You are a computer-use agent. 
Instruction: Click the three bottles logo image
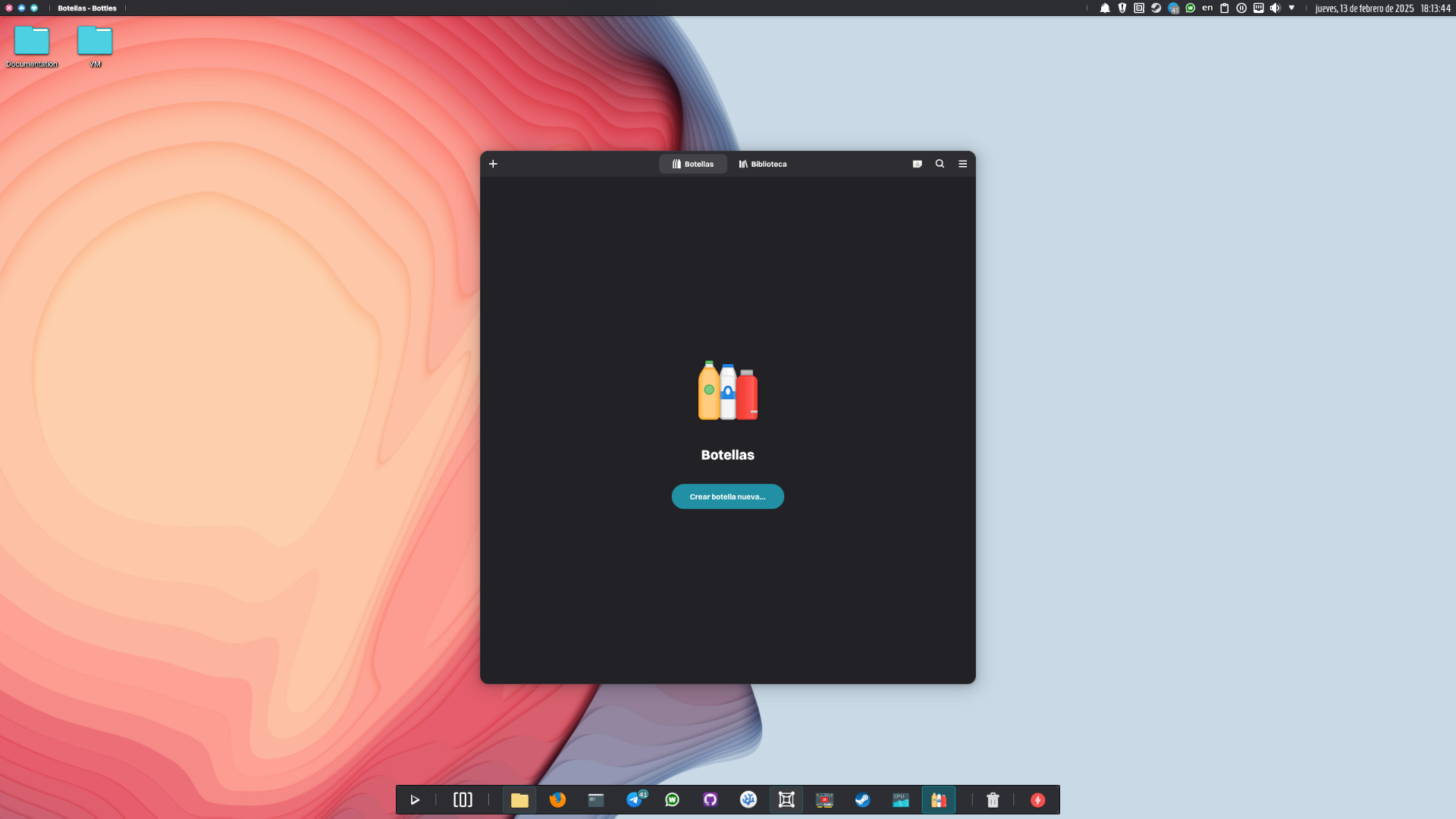click(728, 391)
